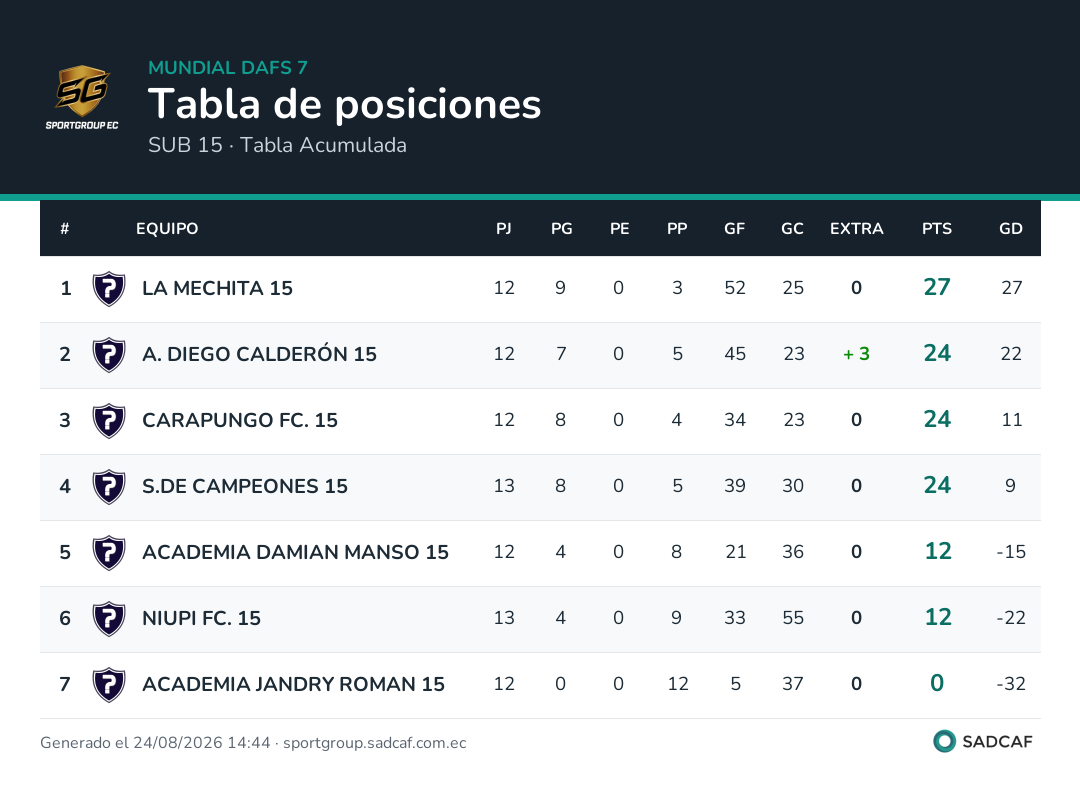The width and height of the screenshot is (1080, 794).
Task: Select the EQUIPO column header
Action: [167, 229]
